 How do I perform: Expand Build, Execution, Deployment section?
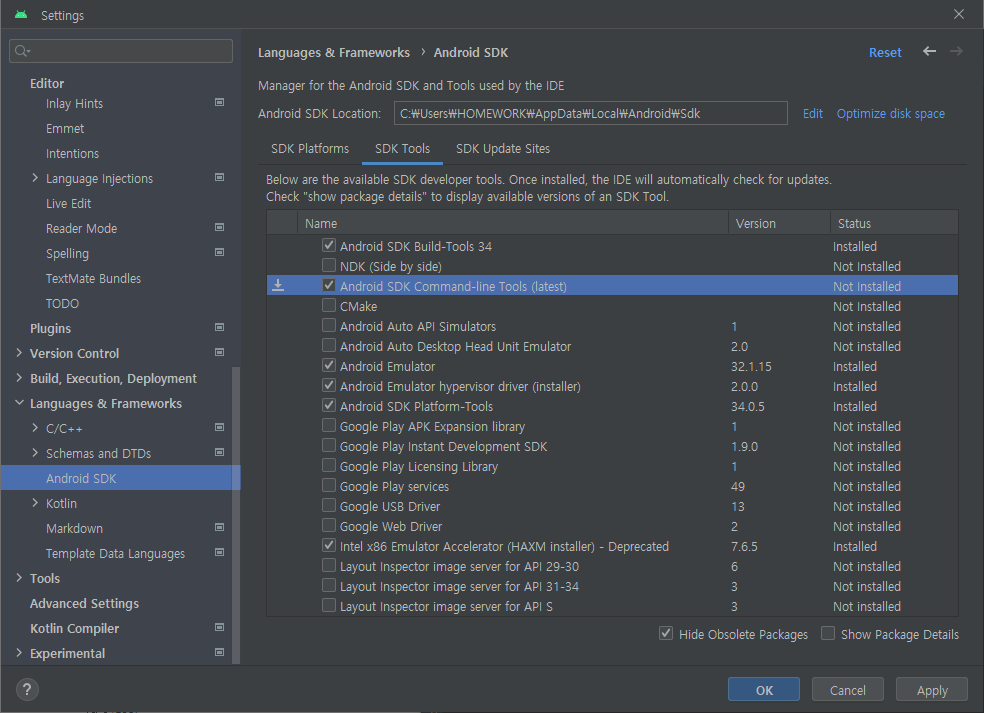coord(19,378)
